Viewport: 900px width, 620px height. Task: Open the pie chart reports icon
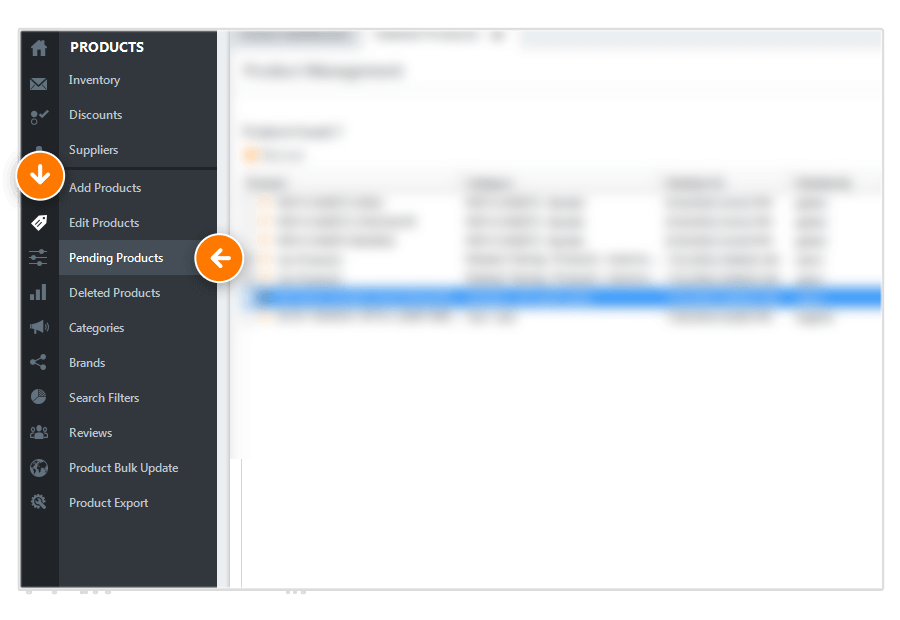(38, 397)
